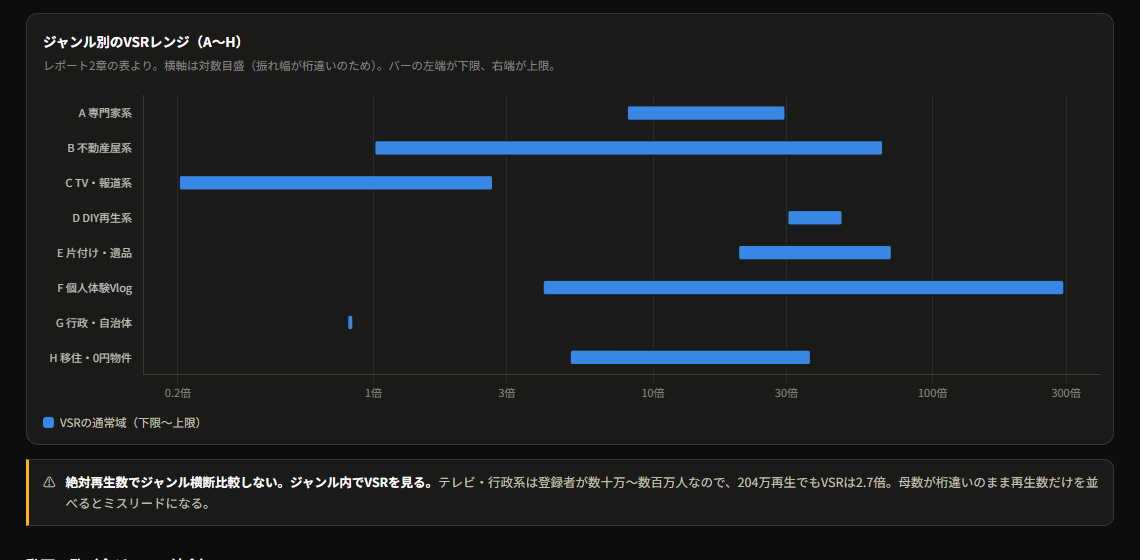1140x560 pixels.
Task: Click the H 移住・0円物件 axis label
Action: pos(91,357)
